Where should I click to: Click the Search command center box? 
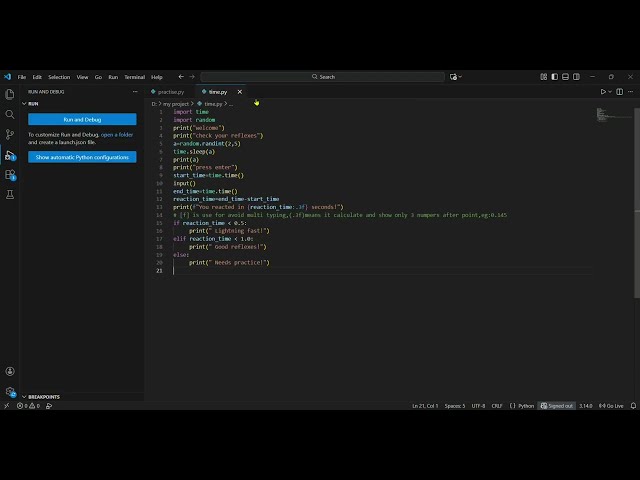tap(322, 77)
